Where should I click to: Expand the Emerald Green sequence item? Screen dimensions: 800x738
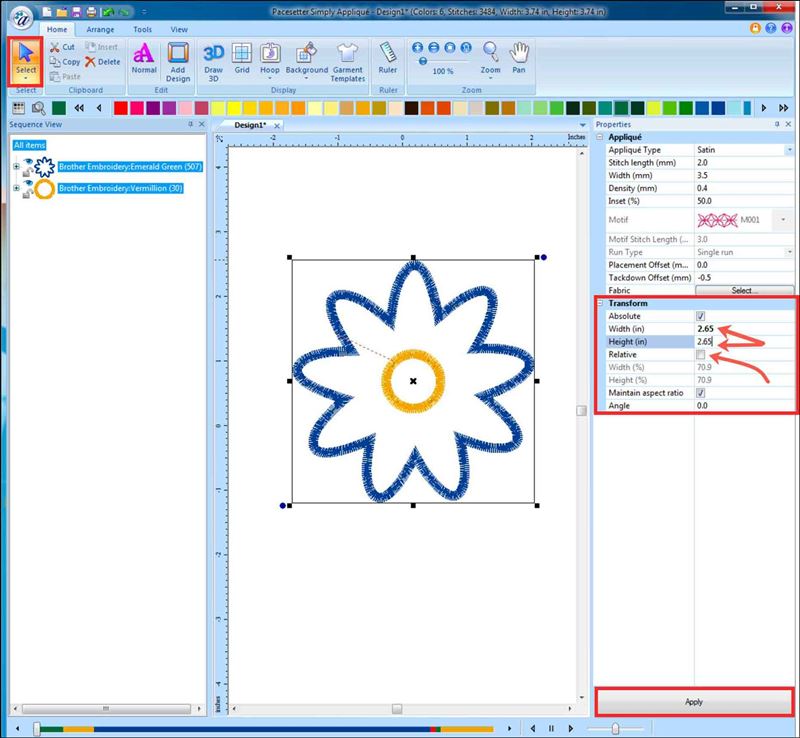(16, 166)
